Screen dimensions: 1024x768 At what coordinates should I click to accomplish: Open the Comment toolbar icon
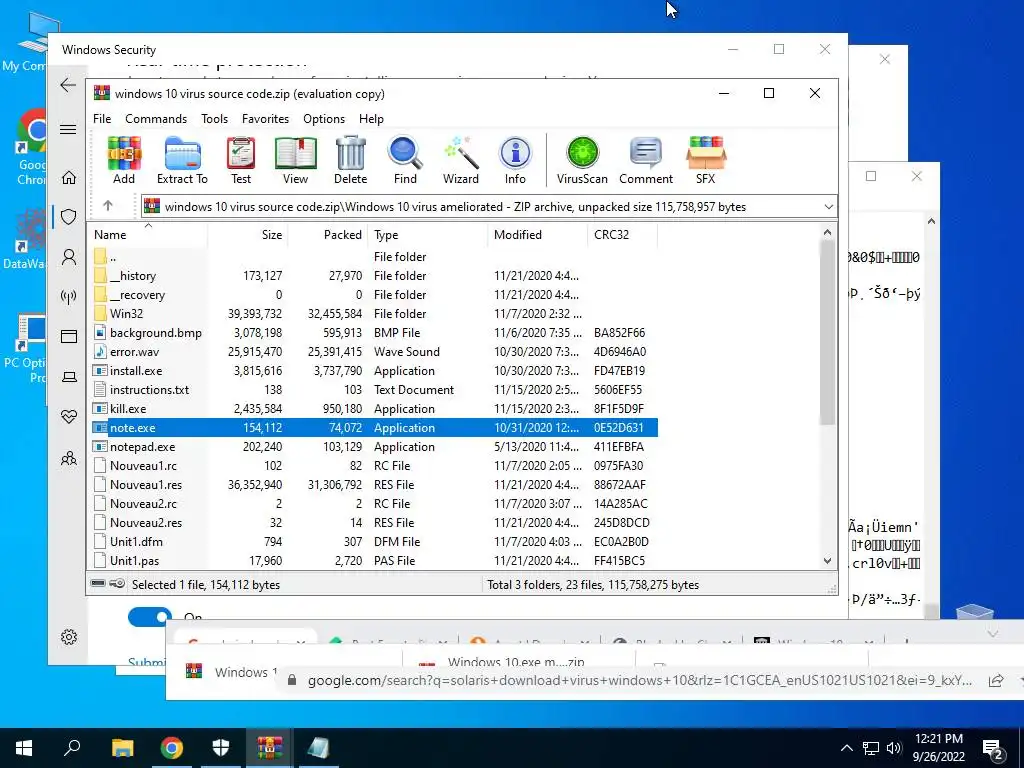646,161
